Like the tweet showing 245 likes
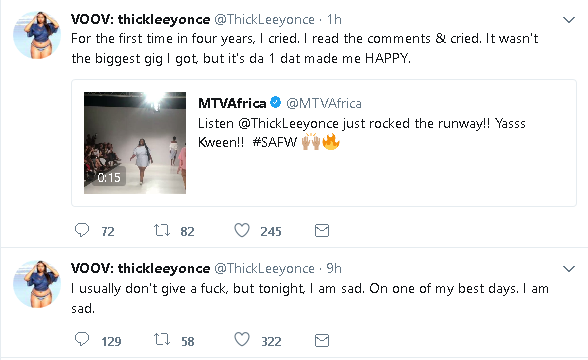This screenshot has width=588, height=360. (242, 230)
